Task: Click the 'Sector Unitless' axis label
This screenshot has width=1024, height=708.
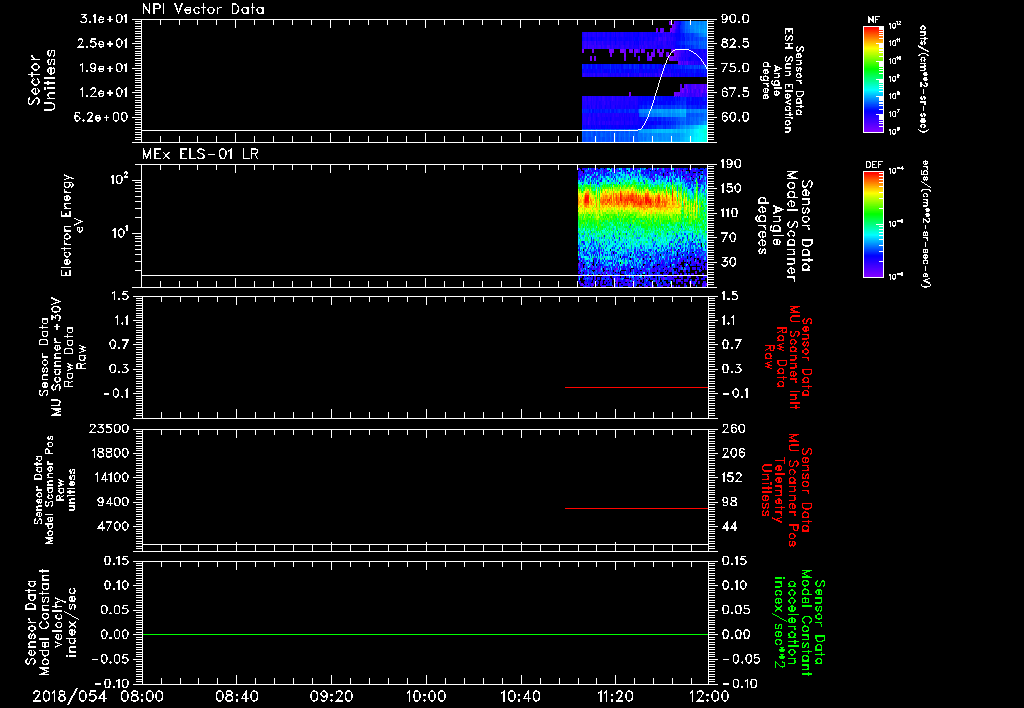Action: pyautogui.click(x=42, y=80)
